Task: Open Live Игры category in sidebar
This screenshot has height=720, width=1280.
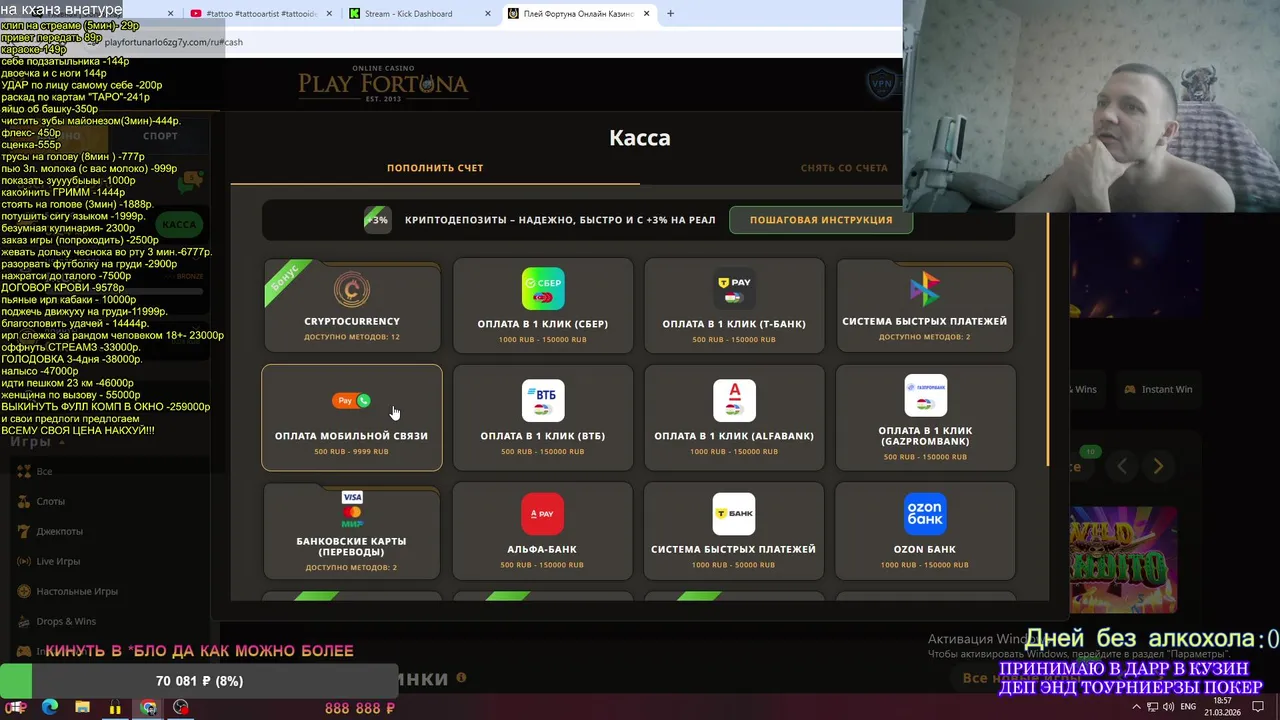Action: (58, 561)
